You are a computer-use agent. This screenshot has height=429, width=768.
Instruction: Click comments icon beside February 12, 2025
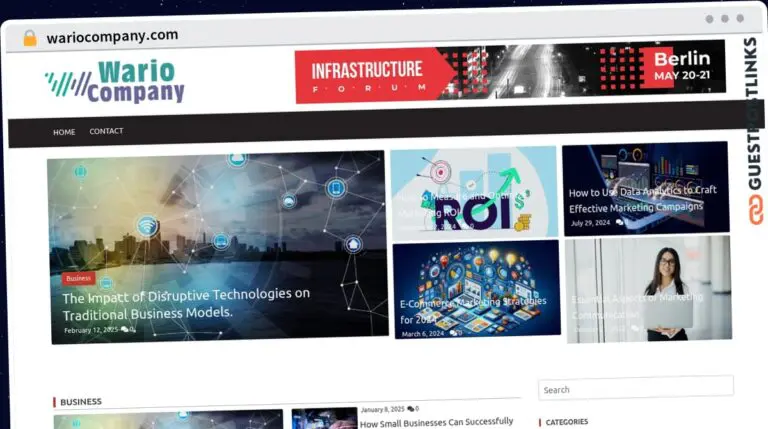coord(125,329)
